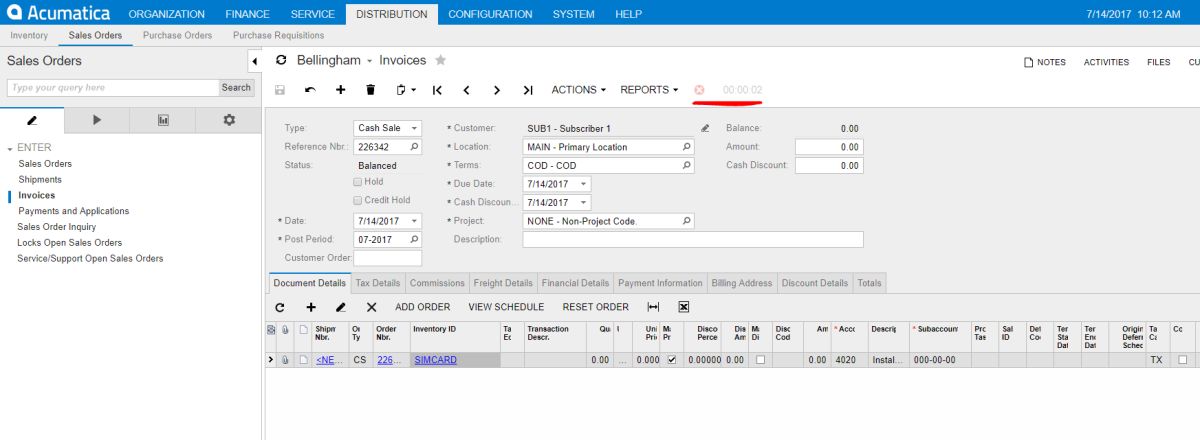Add a row to details grid
Screen dimensions: 1200x440
[311, 307]
